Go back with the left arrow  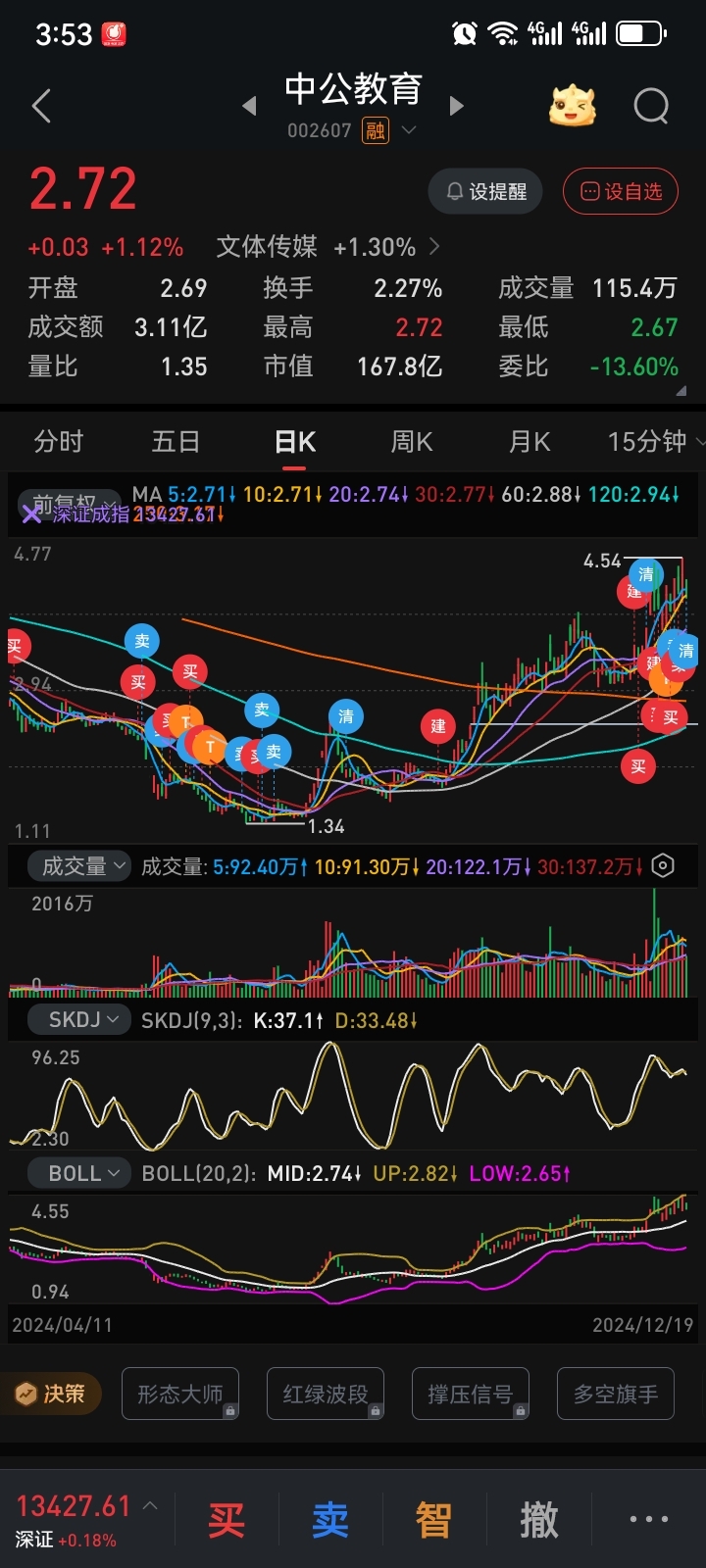41,106
